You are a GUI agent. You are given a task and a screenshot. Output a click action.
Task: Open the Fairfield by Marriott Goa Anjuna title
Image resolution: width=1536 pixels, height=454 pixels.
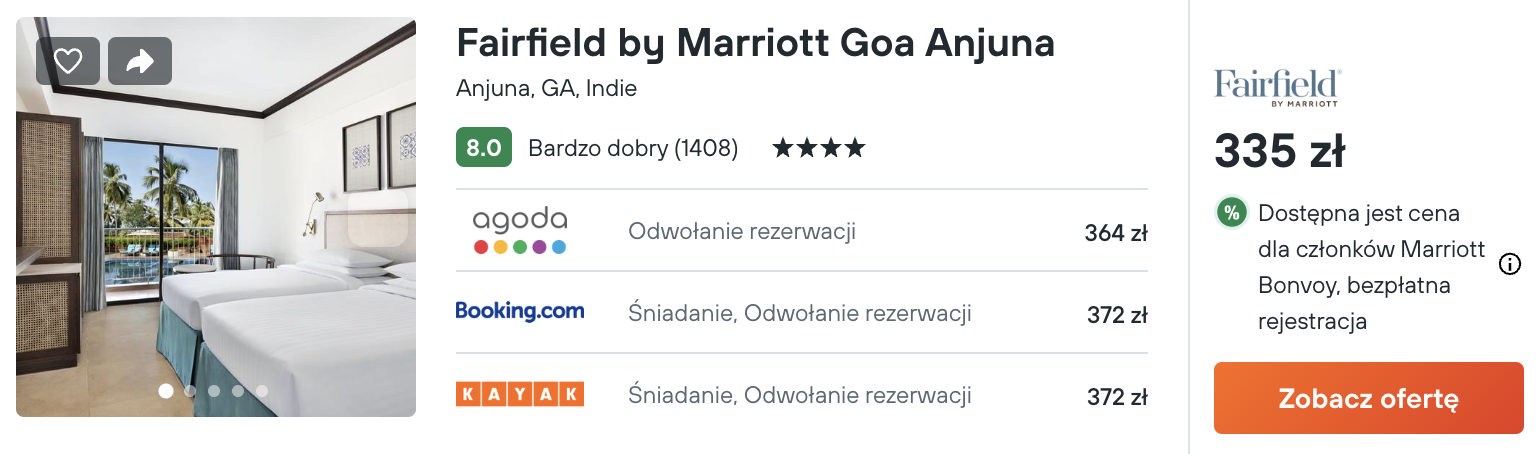(x=755, y=43)
